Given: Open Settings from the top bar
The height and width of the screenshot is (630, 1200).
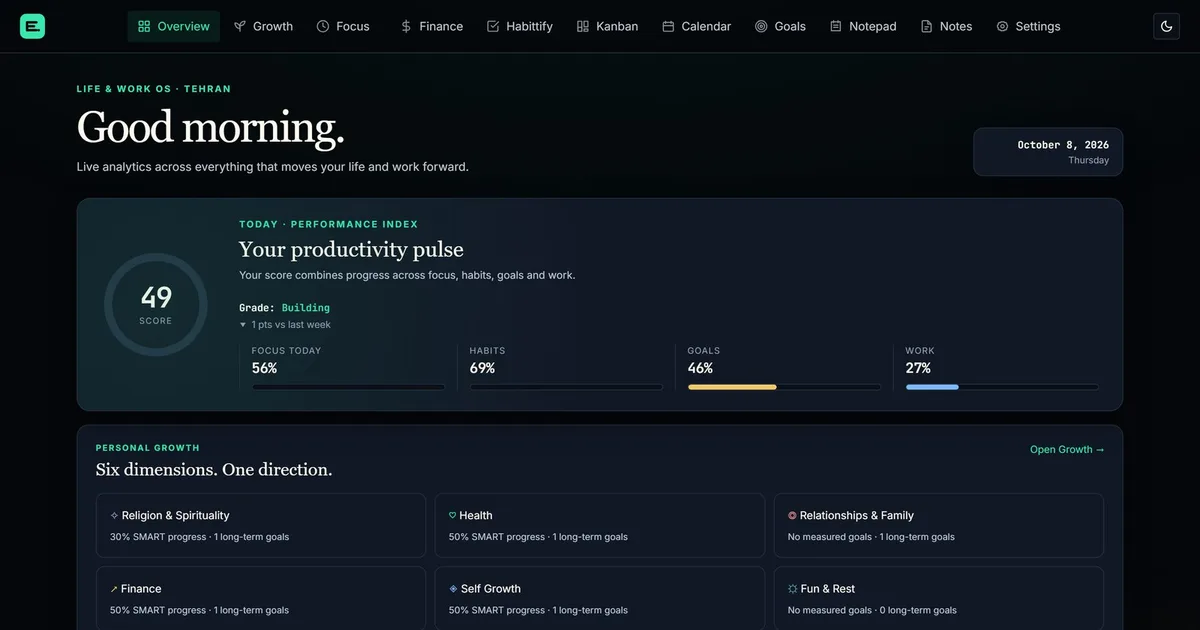Looking at the screenshot, I should (1028, 26).
